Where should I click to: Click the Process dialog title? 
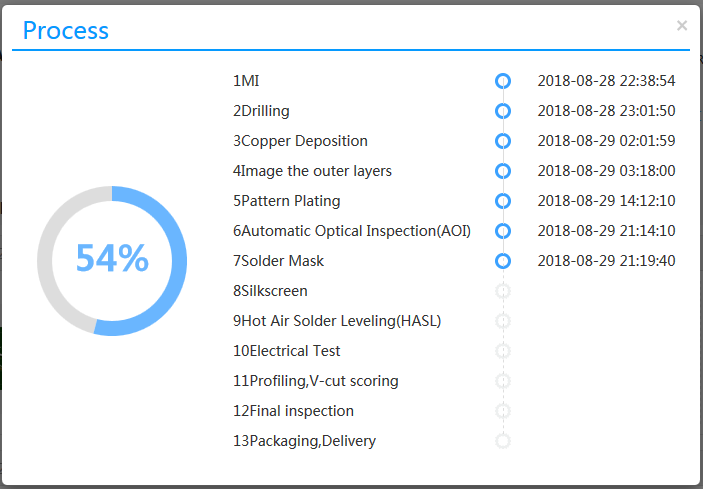[x=65, y=30]
